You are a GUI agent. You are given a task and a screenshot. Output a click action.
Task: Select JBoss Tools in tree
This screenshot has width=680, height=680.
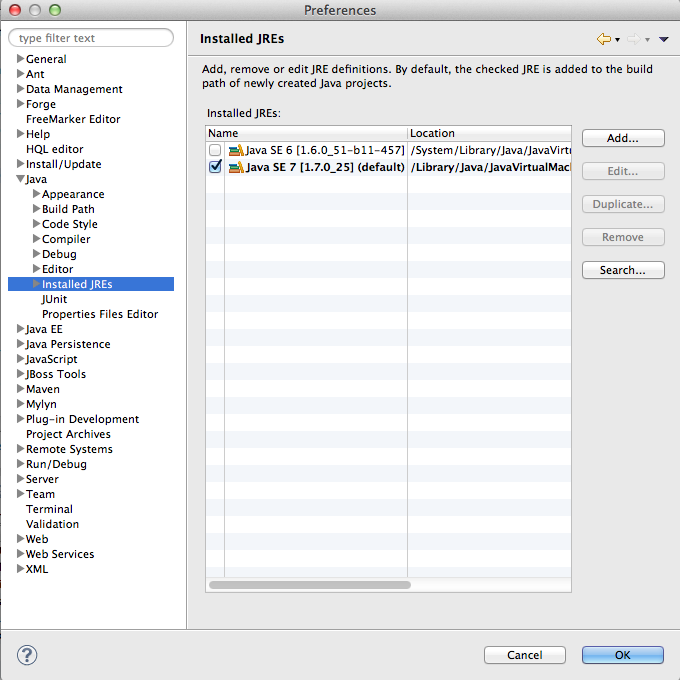click(x=56, y=374)
